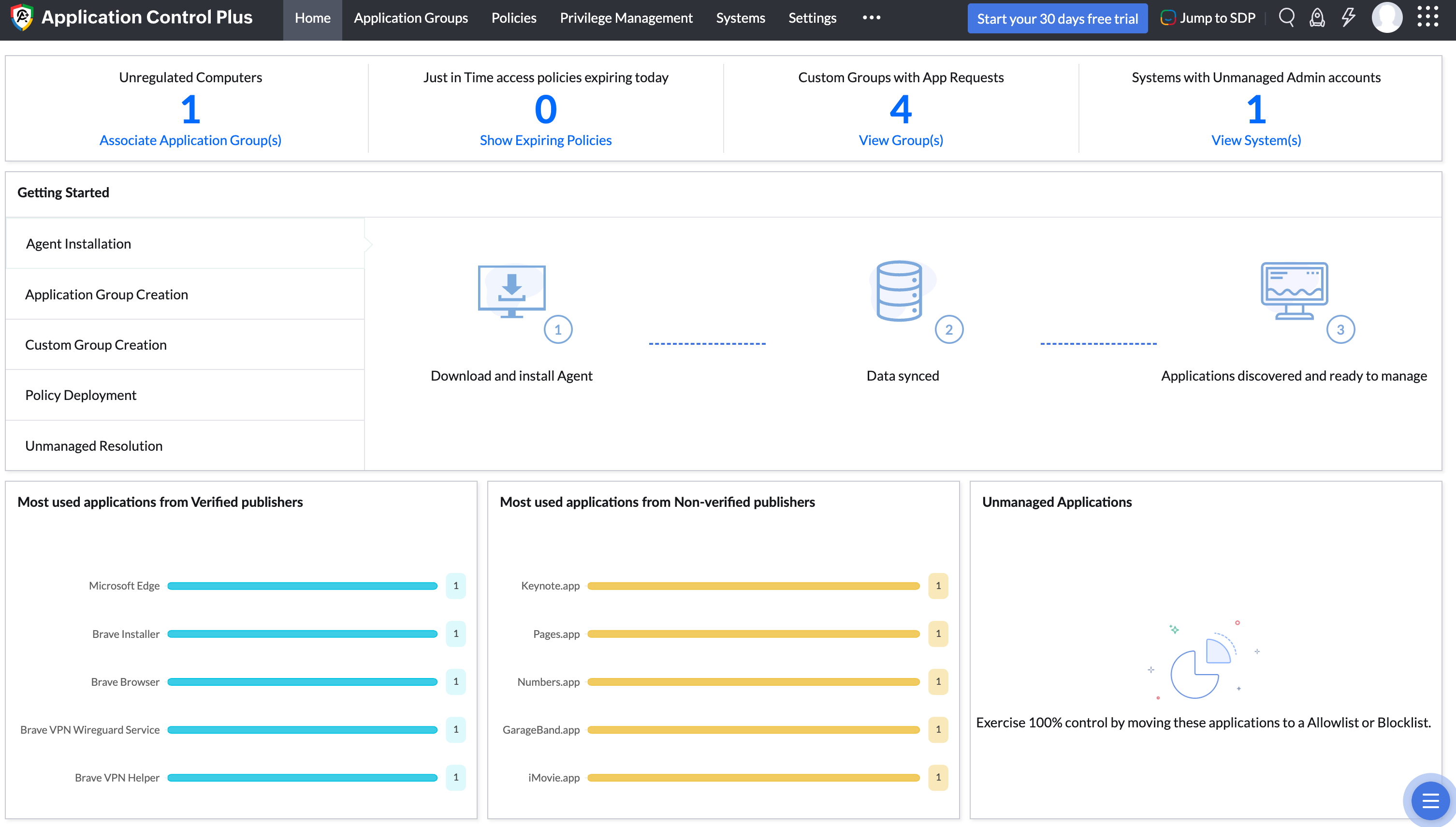Click the step 1 circle badge
Screen dimensions: 1456x827
pos(558,329)
